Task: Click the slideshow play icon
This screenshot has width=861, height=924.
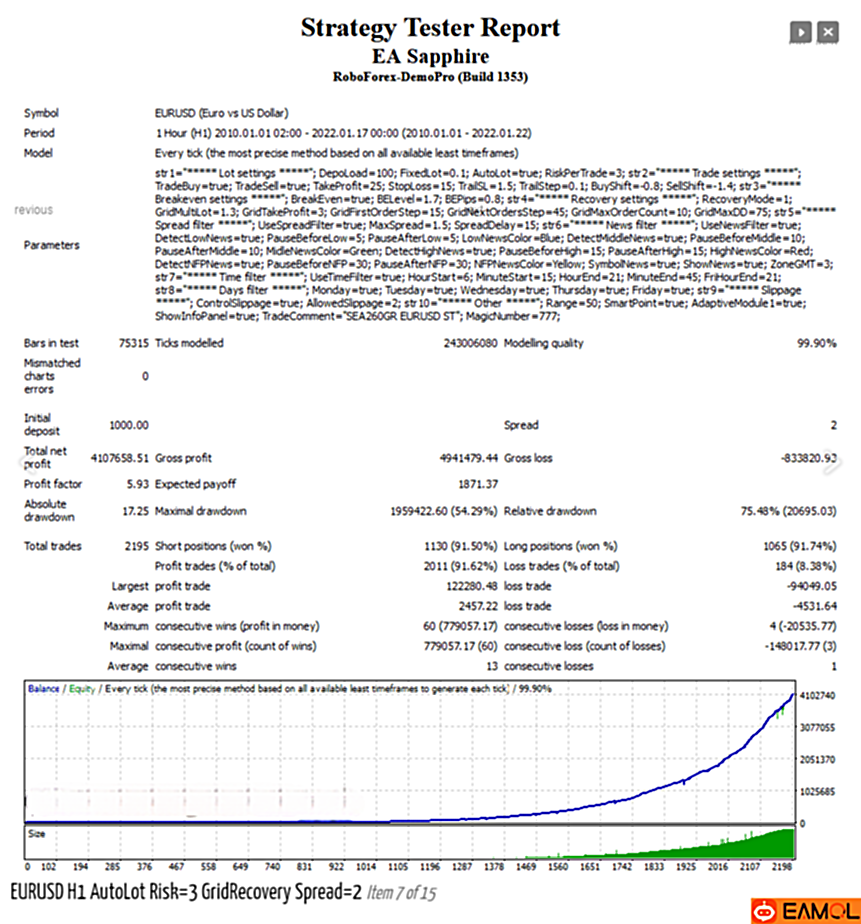Action: tap(800, 32)
